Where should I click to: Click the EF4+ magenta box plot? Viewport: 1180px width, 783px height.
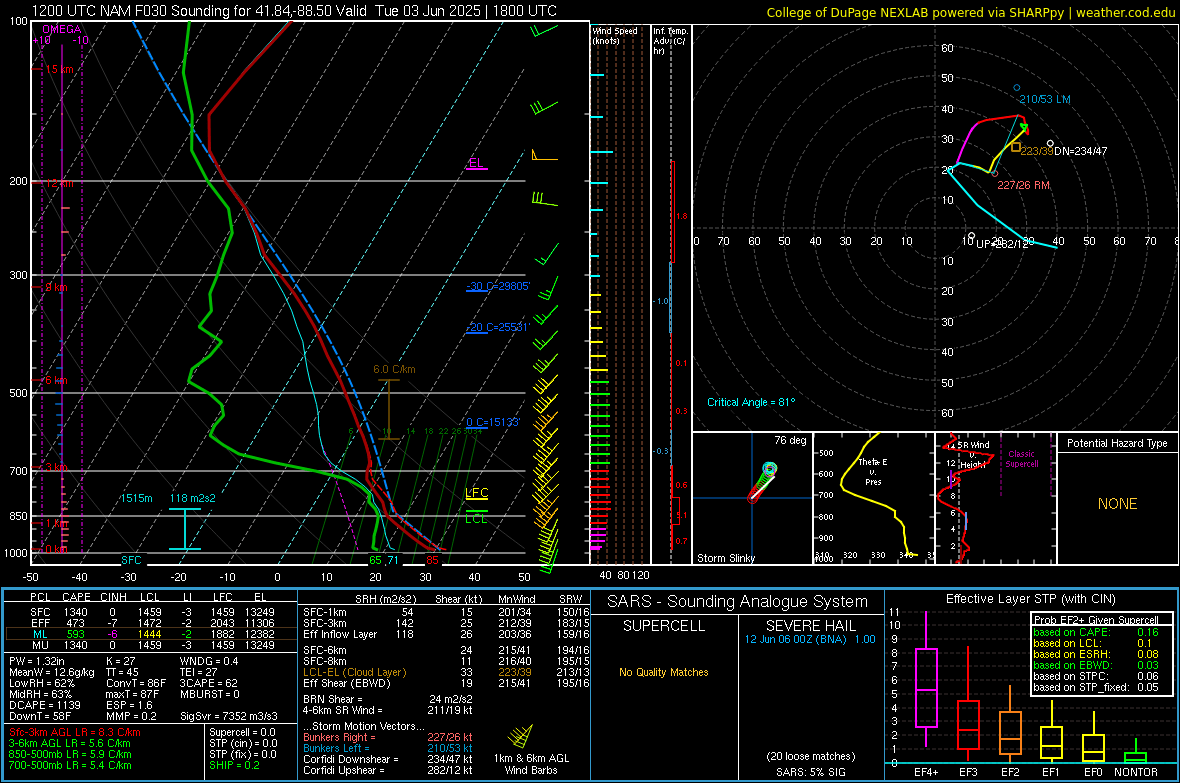click(926, 680)
